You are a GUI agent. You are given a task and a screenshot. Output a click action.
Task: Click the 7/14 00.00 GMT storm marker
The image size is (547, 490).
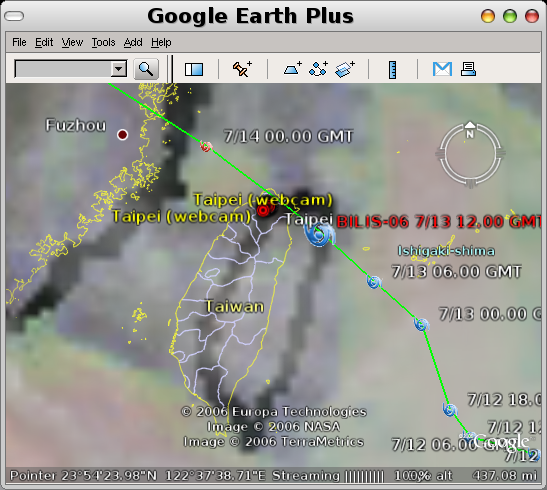(x=206, y=146)
